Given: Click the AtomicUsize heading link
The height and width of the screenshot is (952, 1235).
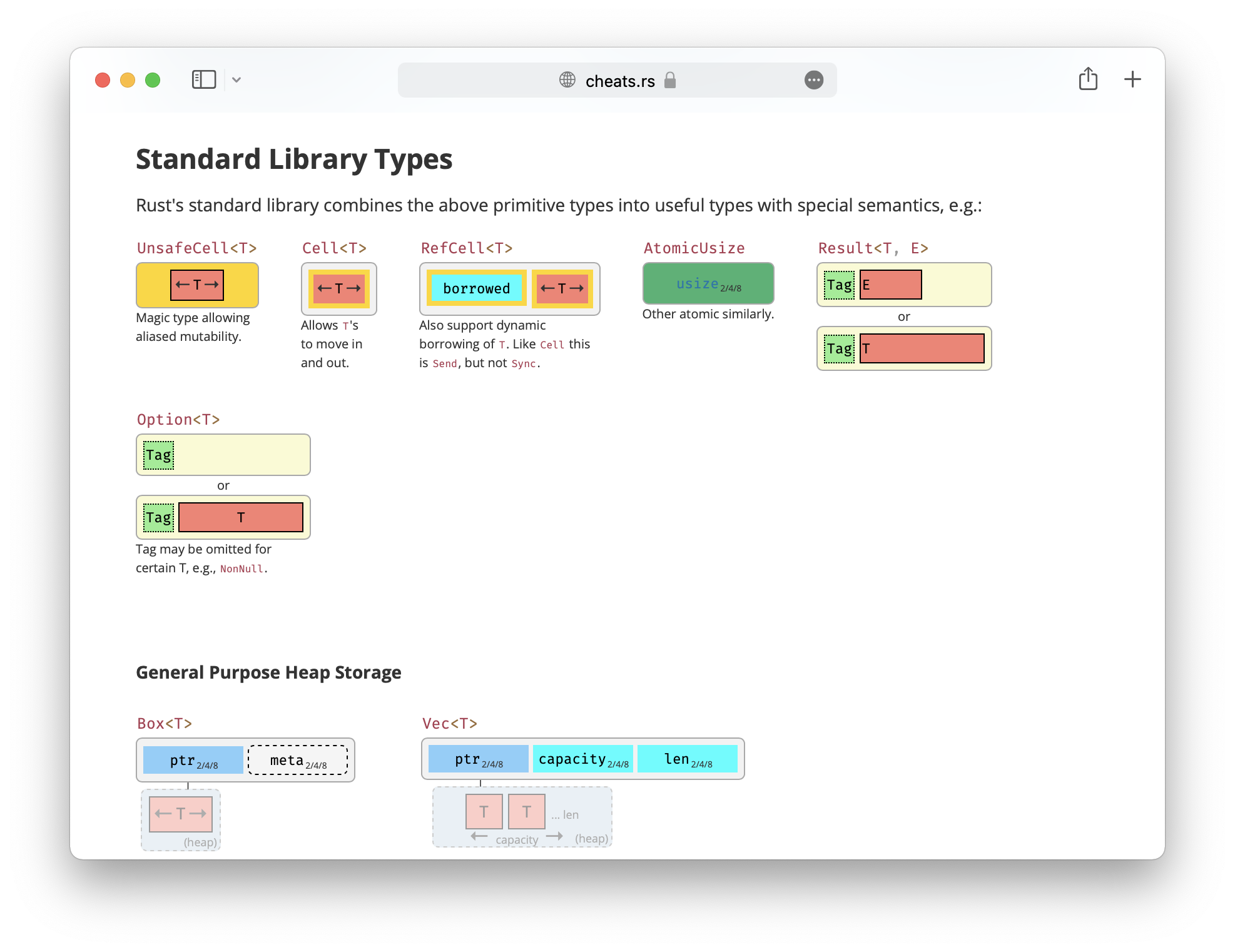Looking at the screenshot, I should pyautogui.click(x=694, y=248).
